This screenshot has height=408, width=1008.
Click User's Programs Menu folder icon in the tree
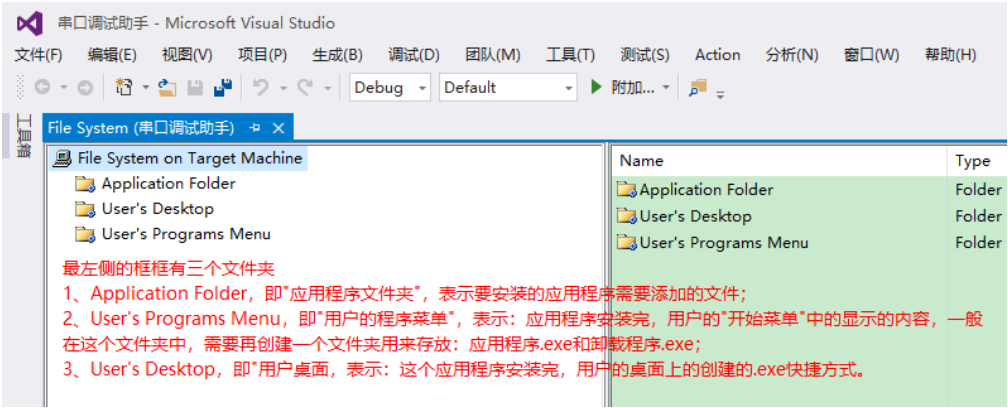[x=85, y=234]
